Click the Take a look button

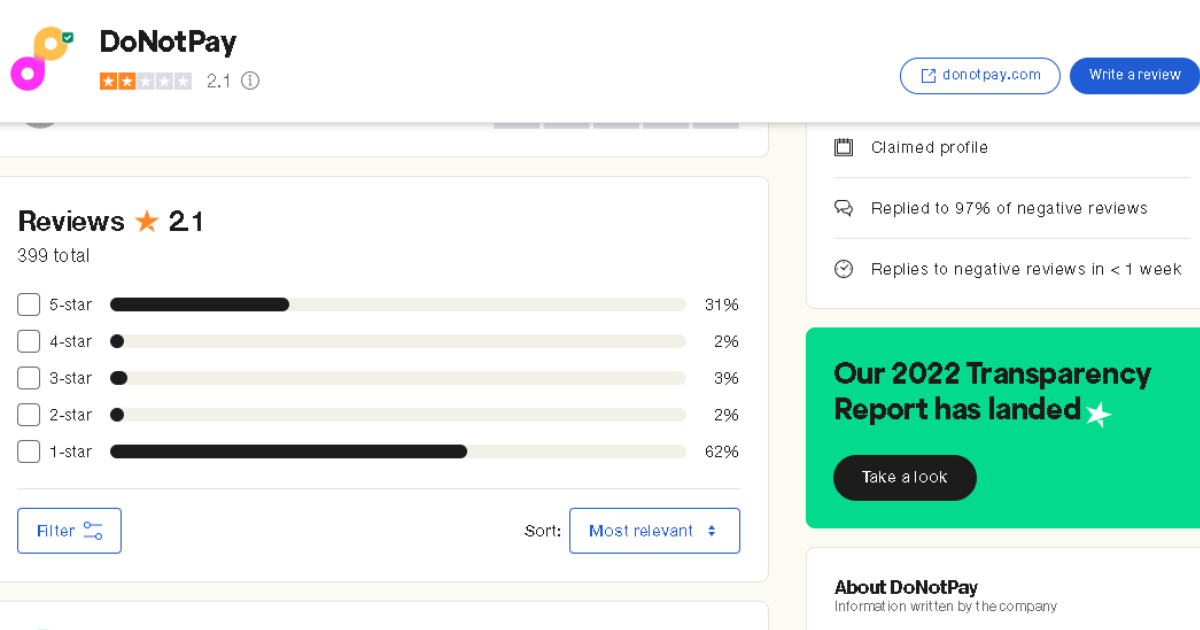904,478
